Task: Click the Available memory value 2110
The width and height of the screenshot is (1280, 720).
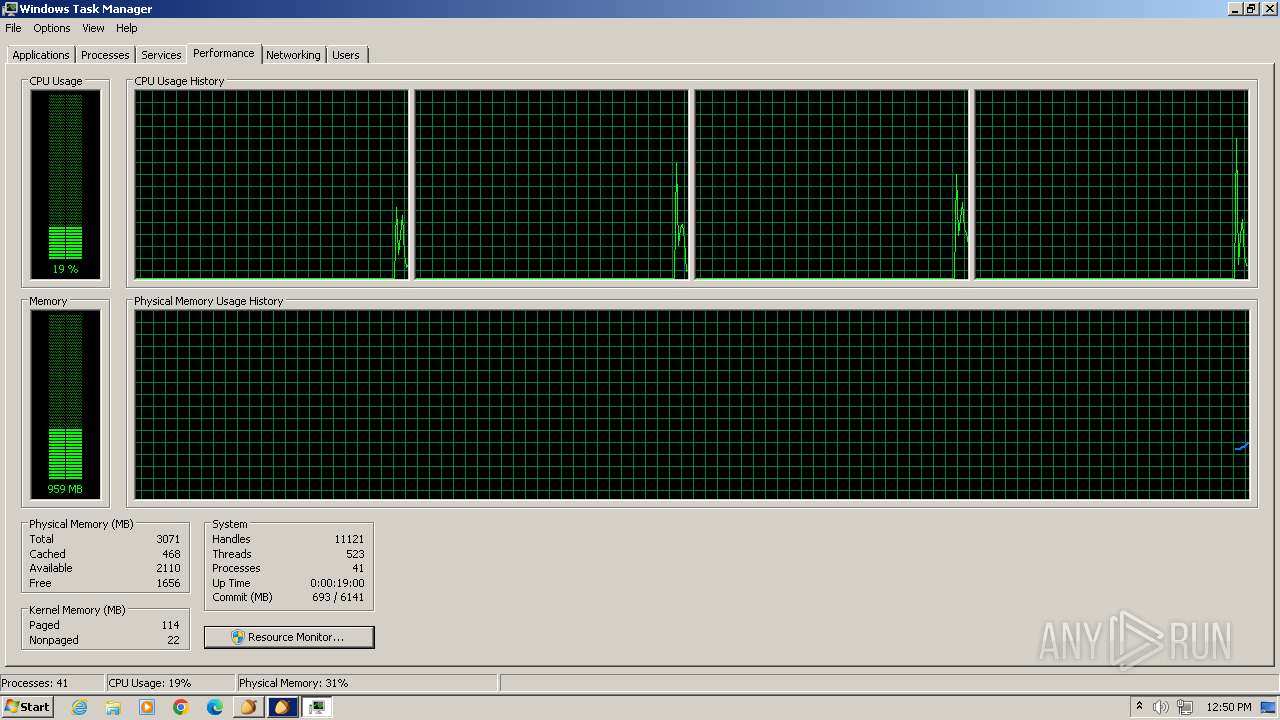Action: 168,568
